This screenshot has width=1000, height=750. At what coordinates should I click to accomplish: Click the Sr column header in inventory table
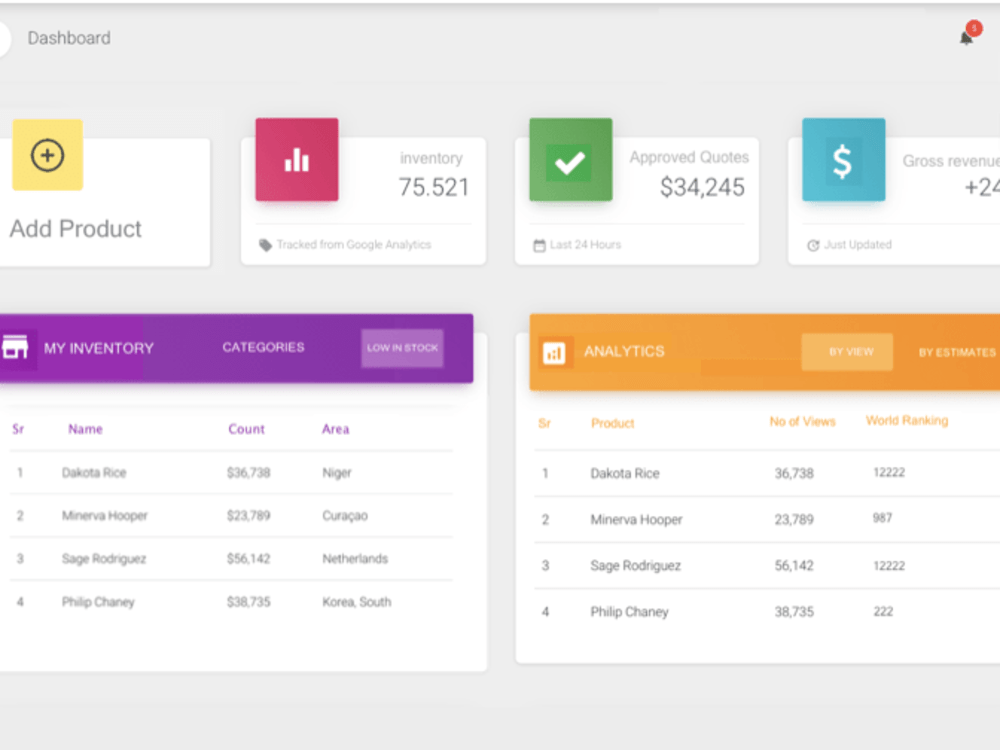(18, 429)
